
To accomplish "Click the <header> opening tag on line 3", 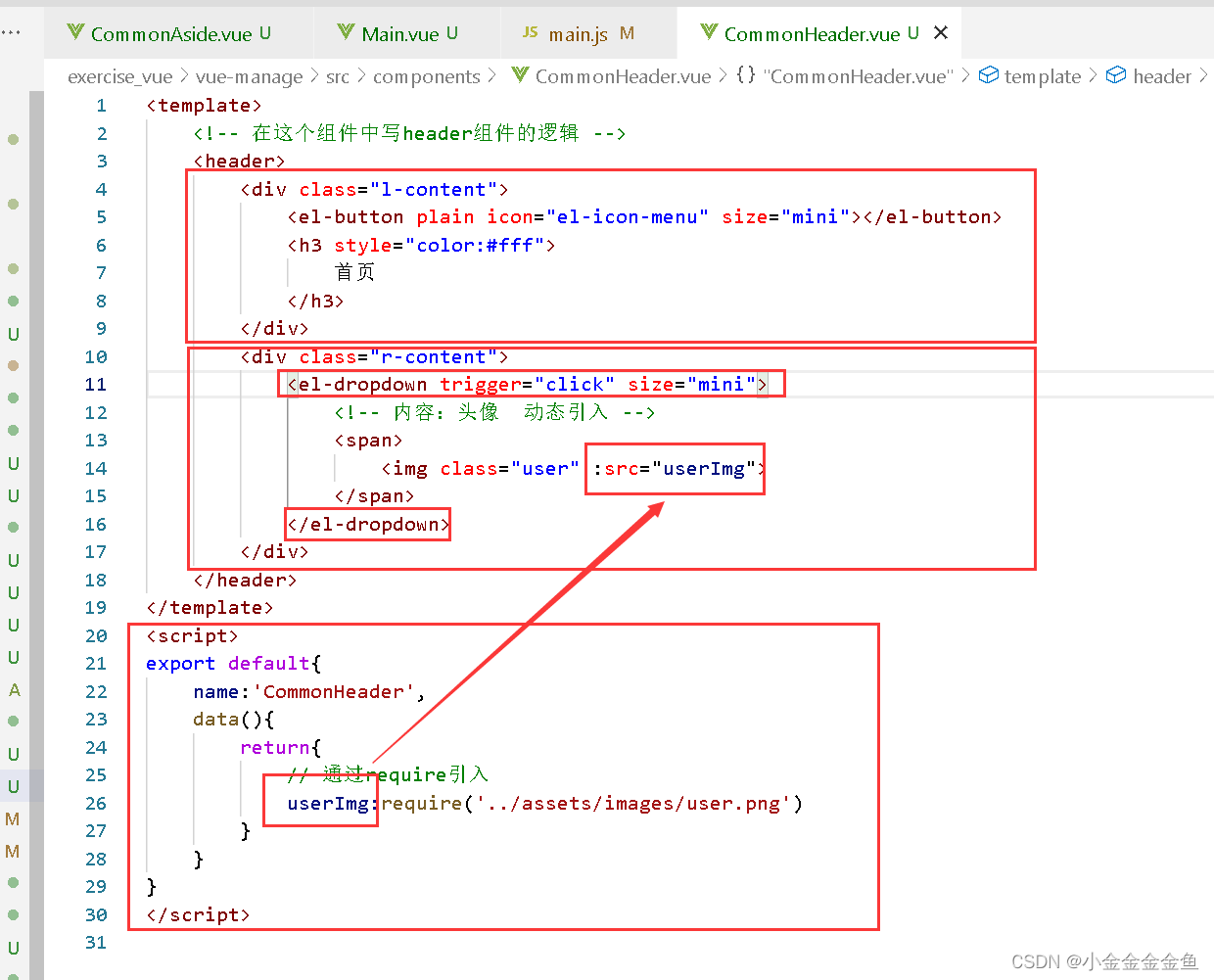I will [239, 162].
